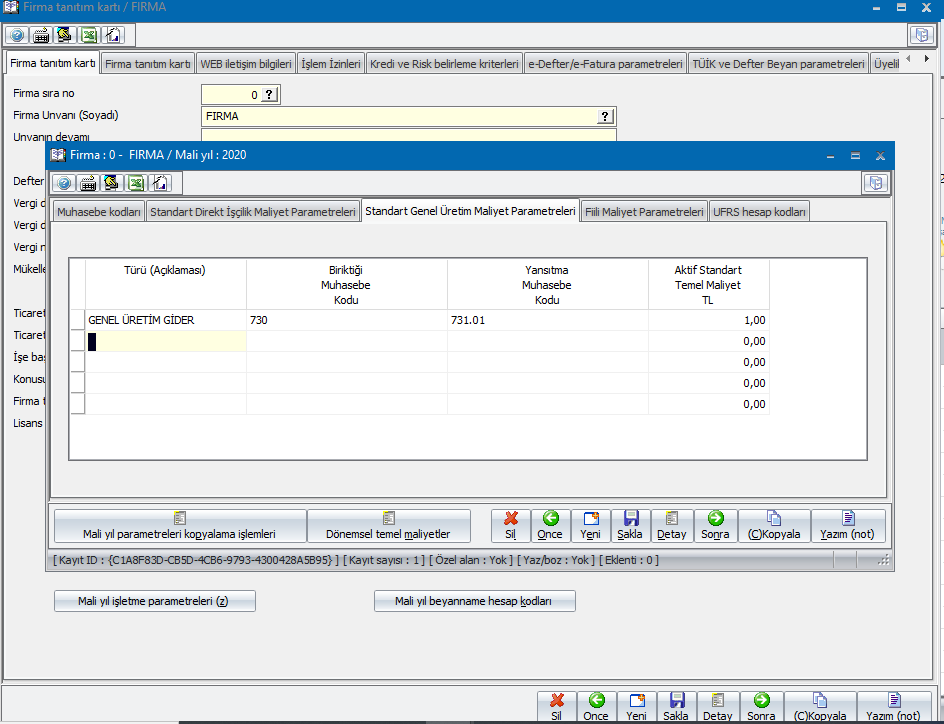Click the Kayıt ID status bar entry

[x=196, y=560]
